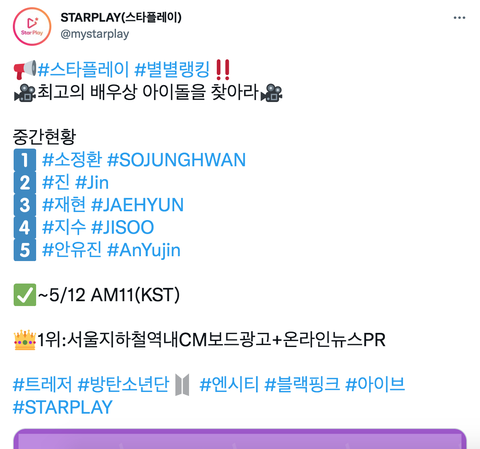Open the purple image attached below tweet
The width and height of the screenshot is (480, 449).
pyautogui.click(x=240, y=439)
